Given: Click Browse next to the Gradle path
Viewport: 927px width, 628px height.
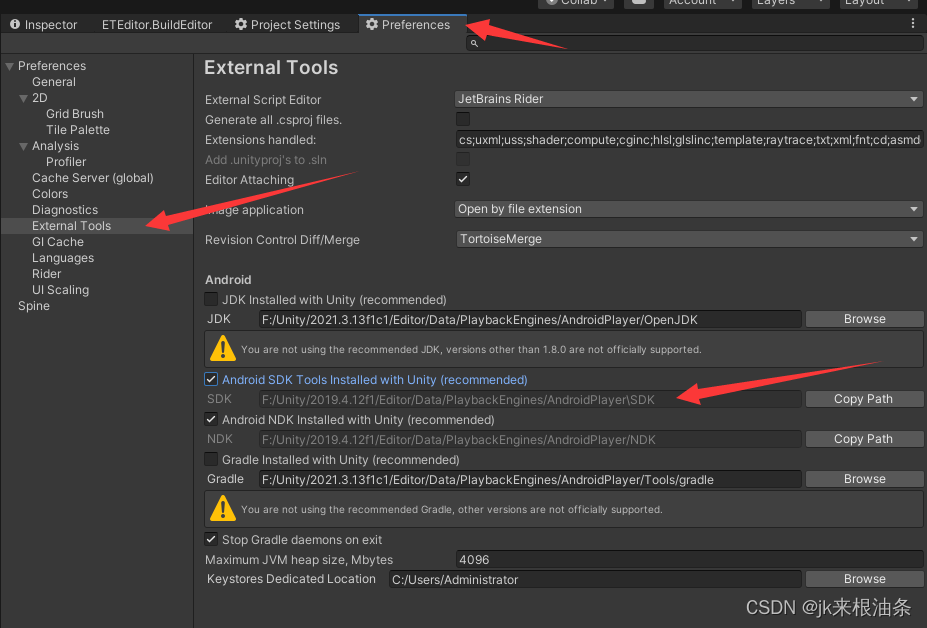Looking at the screenshot, I should coord(863,478).
